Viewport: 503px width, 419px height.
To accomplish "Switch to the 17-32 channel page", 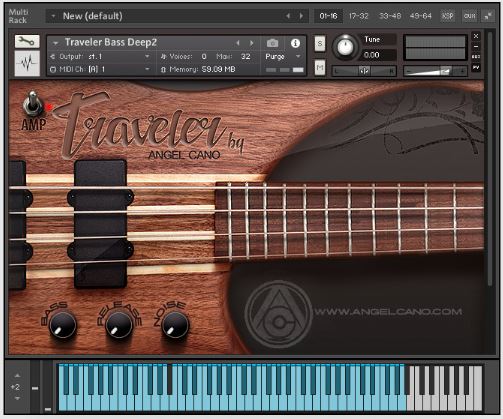I will point(358,16).
